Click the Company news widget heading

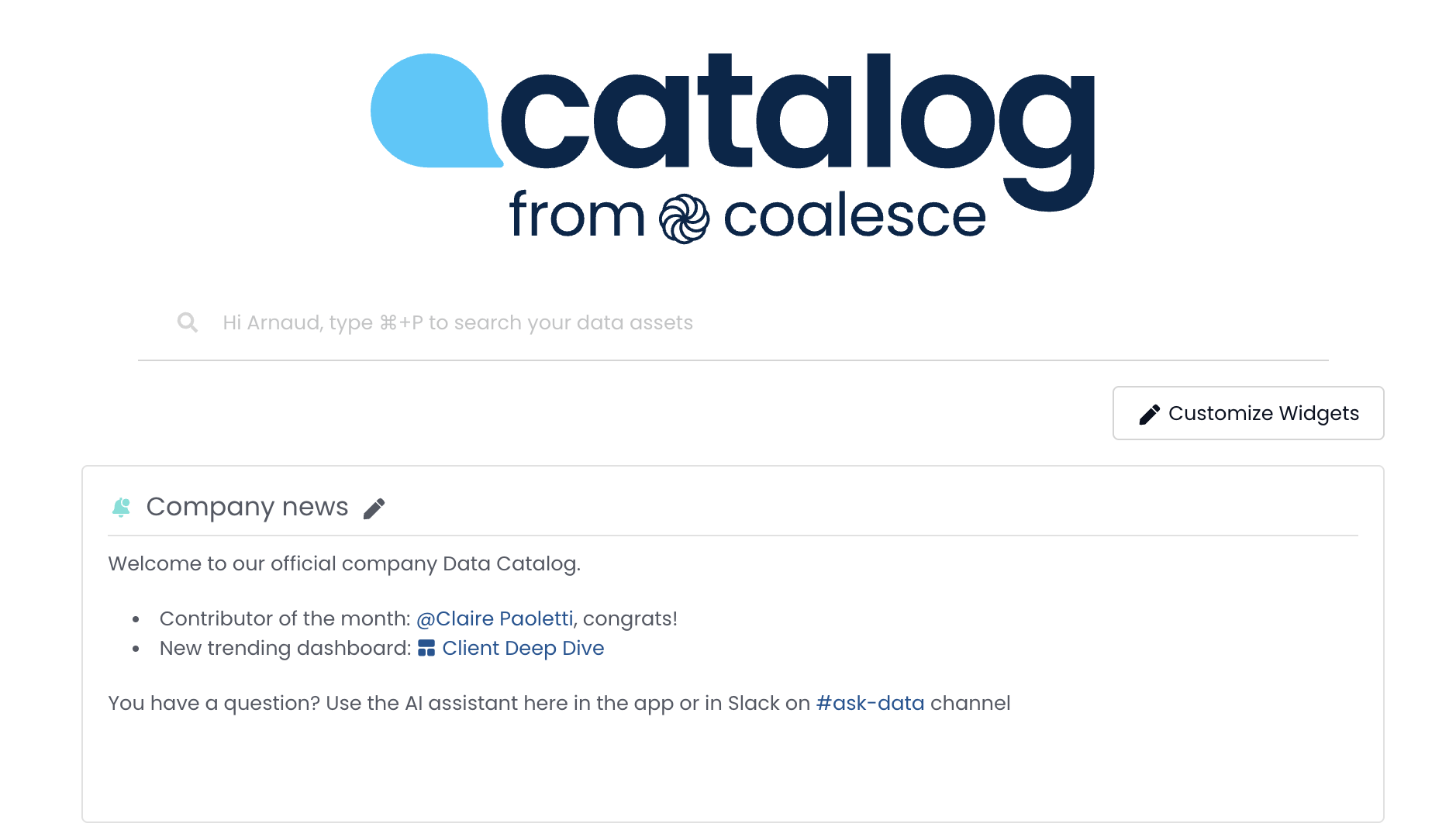tap(247, 507)
